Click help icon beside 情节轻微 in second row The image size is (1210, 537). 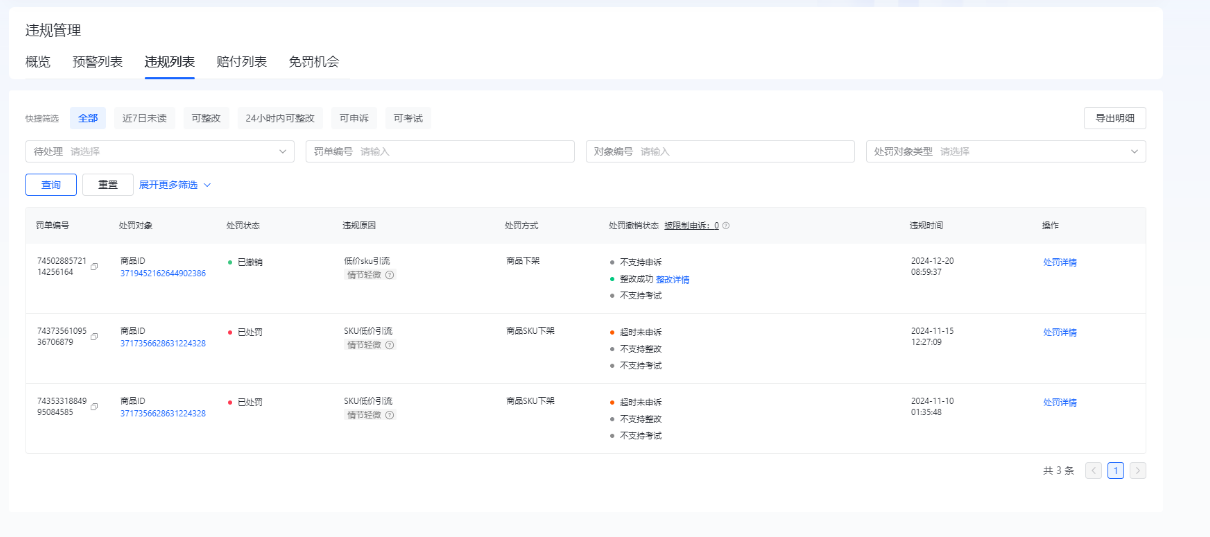pyautogui.click(x=390, y=344)
